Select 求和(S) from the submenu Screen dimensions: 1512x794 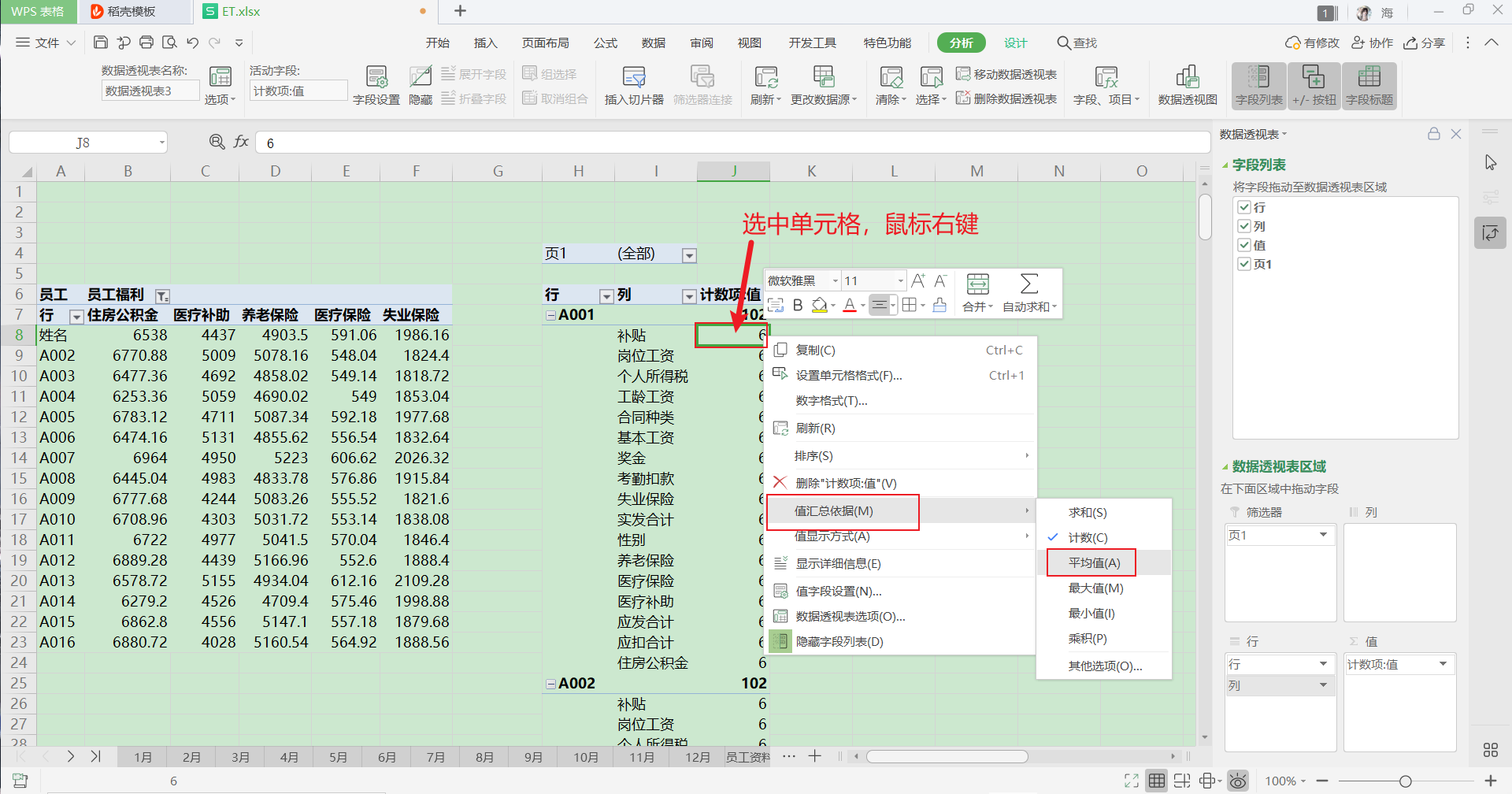click(1087, 512)
